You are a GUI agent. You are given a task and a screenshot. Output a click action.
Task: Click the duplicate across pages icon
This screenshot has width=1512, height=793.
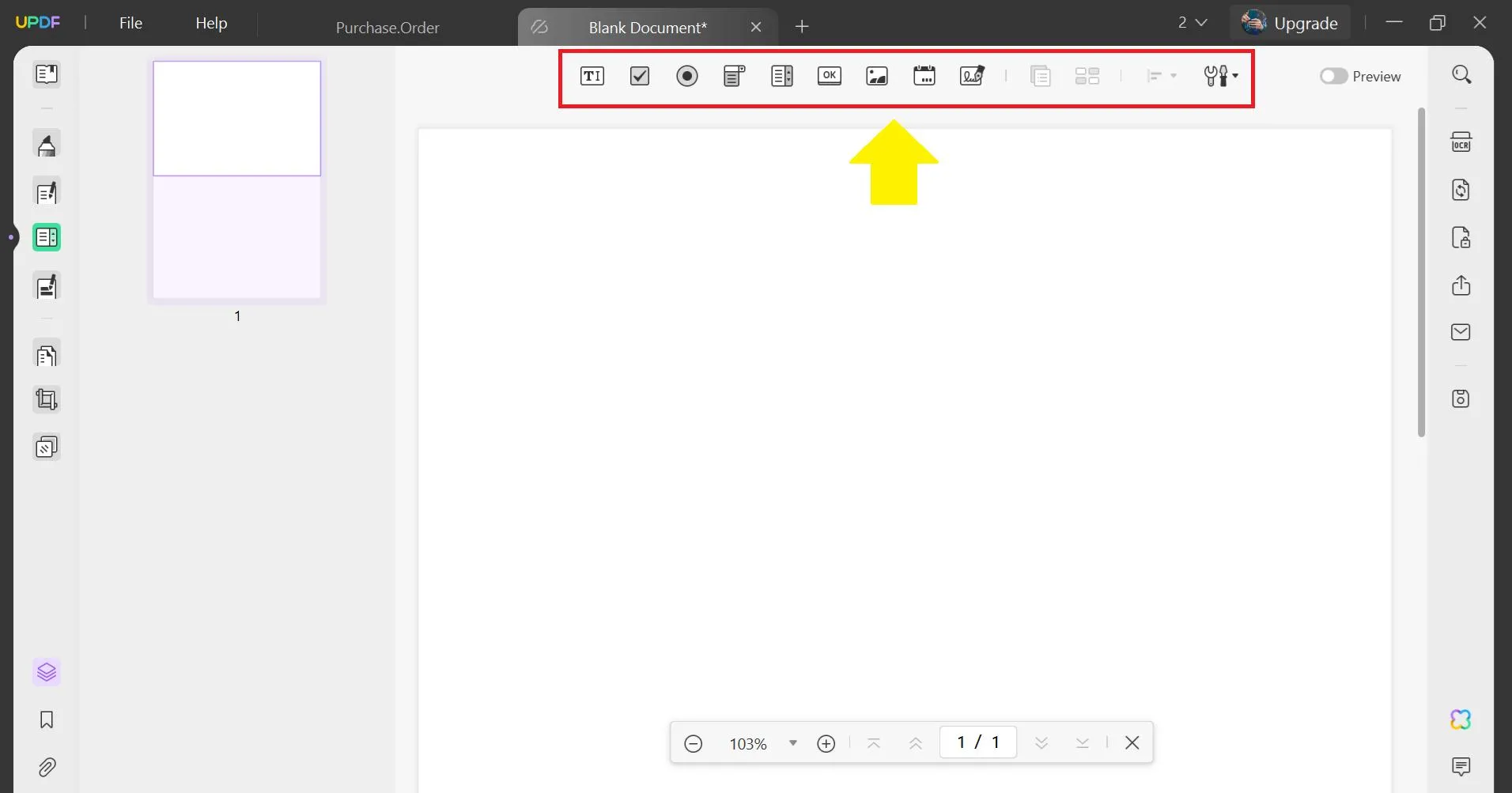click(1040, 76)
